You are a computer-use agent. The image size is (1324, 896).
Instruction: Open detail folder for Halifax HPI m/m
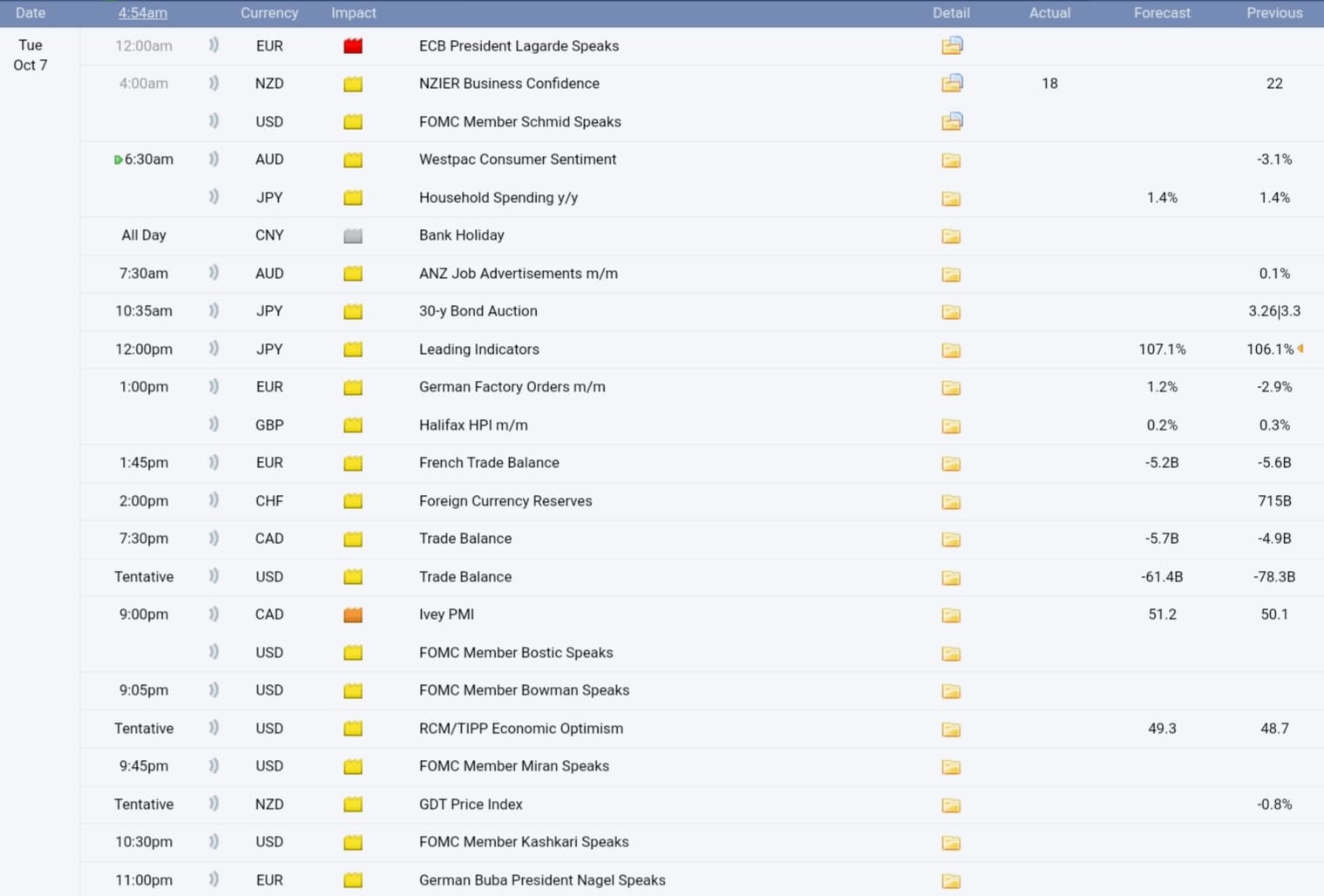pyautogui.click(x=951, y=426)
